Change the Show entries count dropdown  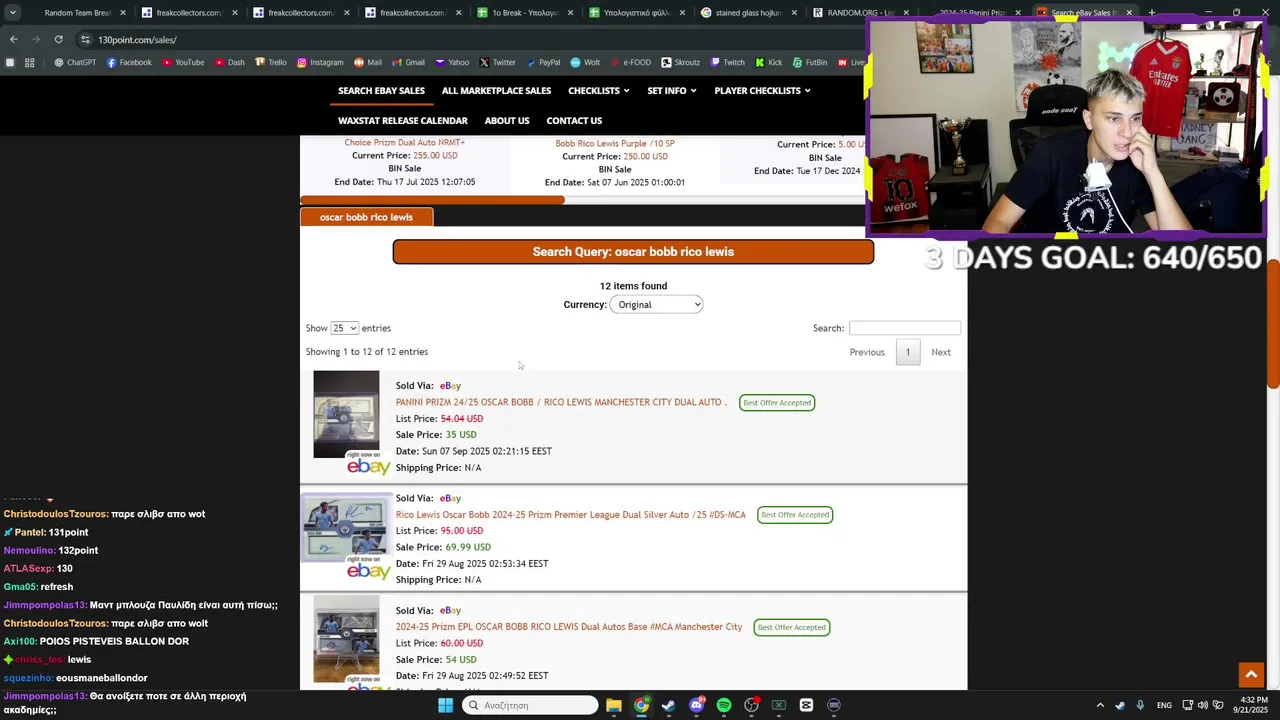pos(344,328)
